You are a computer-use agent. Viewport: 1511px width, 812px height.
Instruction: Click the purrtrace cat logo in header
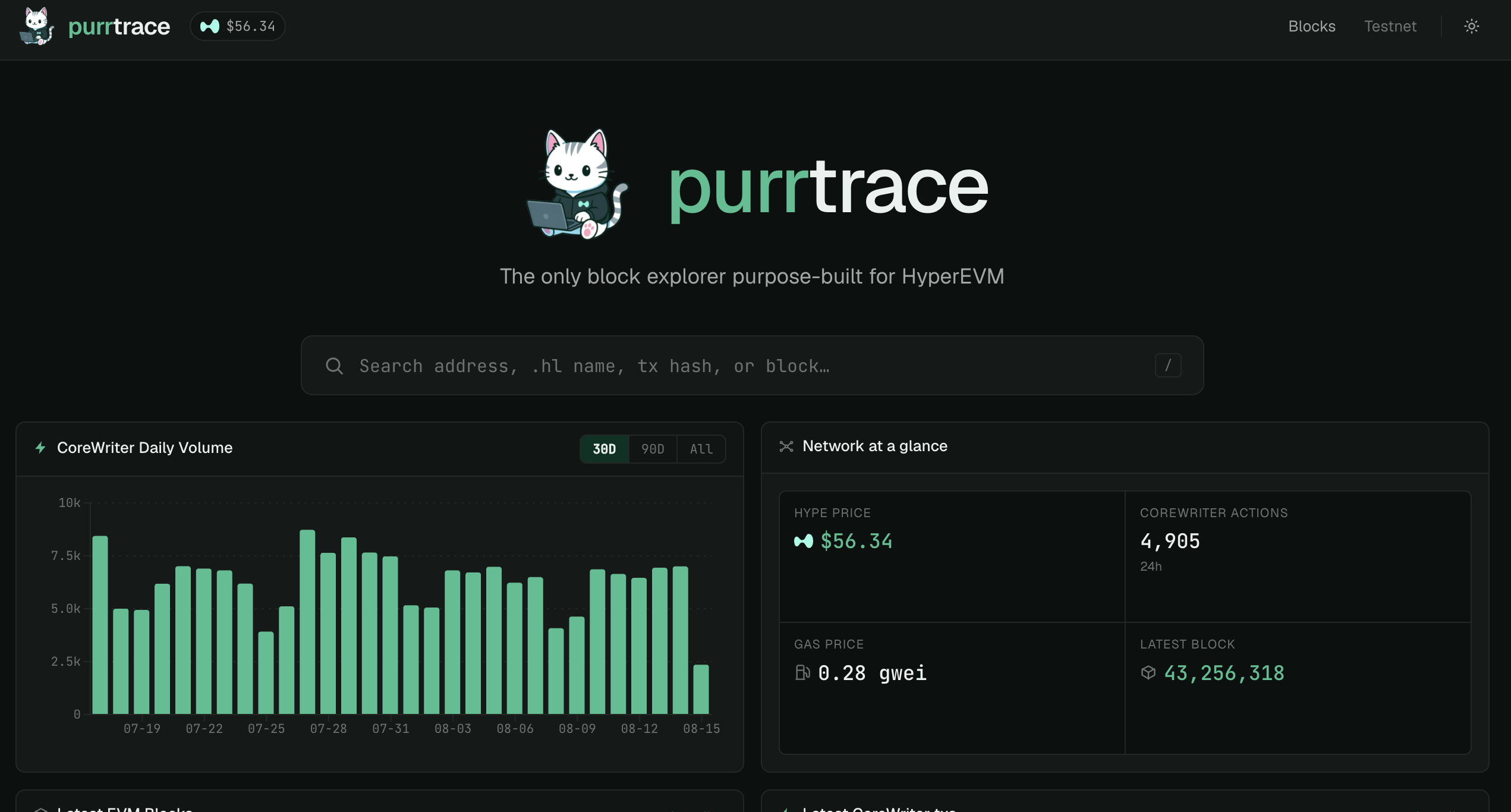coord(37,26)
